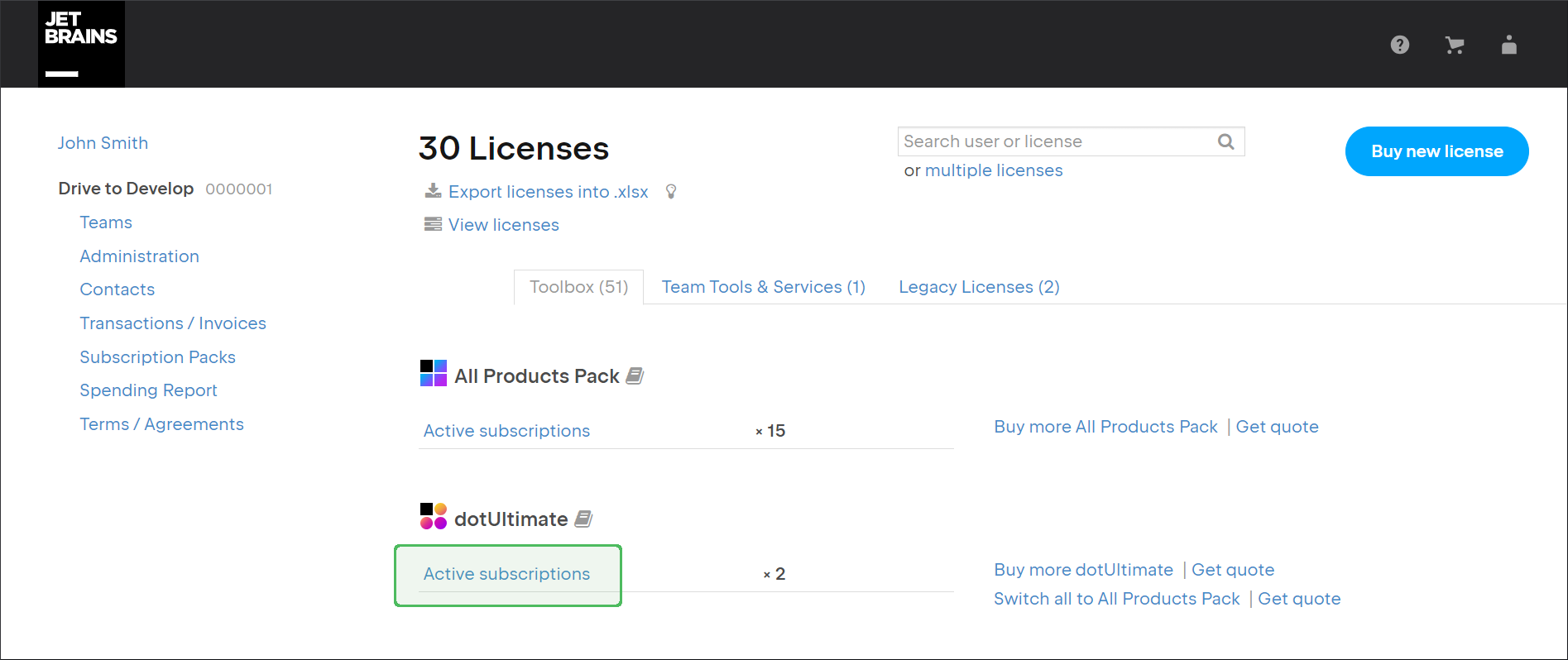Click the export download icon
This screenshot has height=660, width=1568.
point(433,191)
